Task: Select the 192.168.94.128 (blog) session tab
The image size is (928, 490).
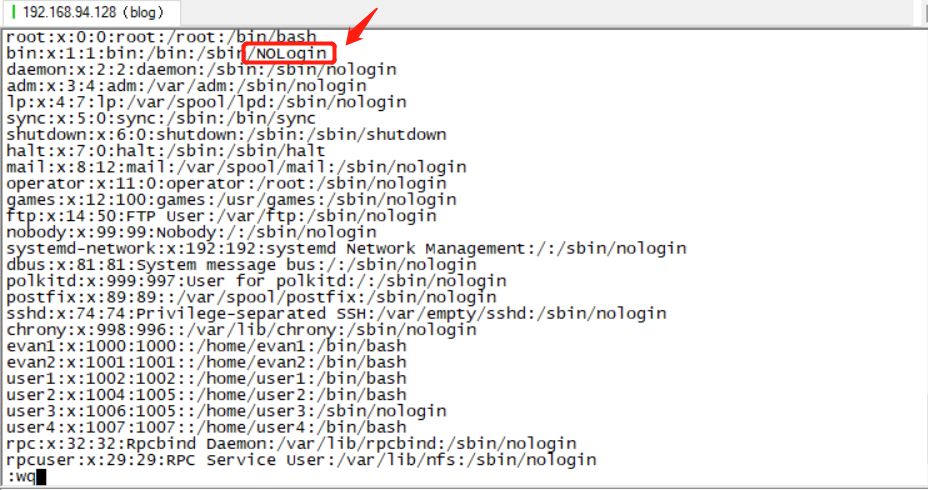Action: (x=89, y=12)
